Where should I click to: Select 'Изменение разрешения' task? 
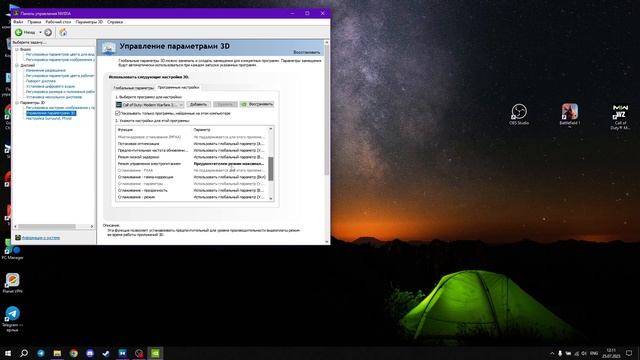point(46,71)
